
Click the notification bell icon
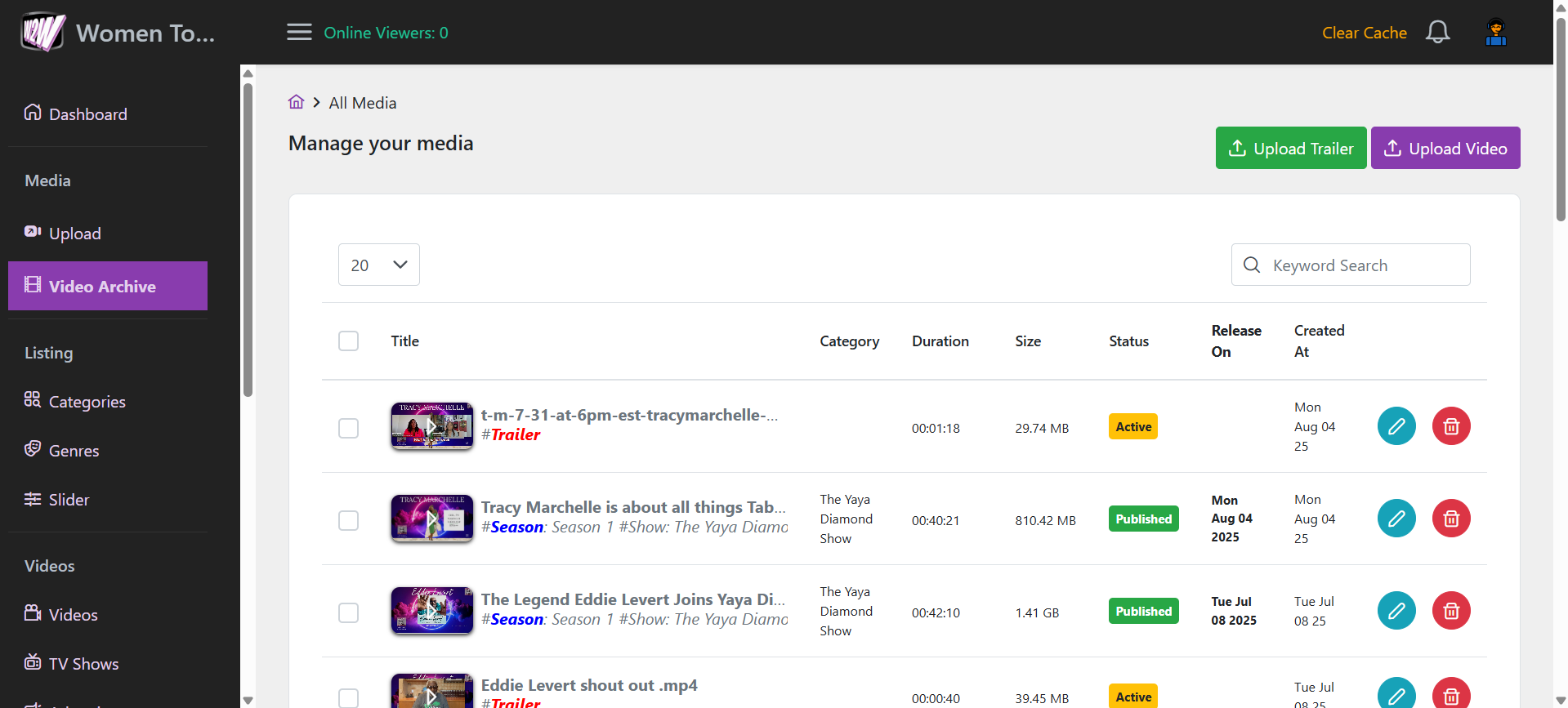1437,32
